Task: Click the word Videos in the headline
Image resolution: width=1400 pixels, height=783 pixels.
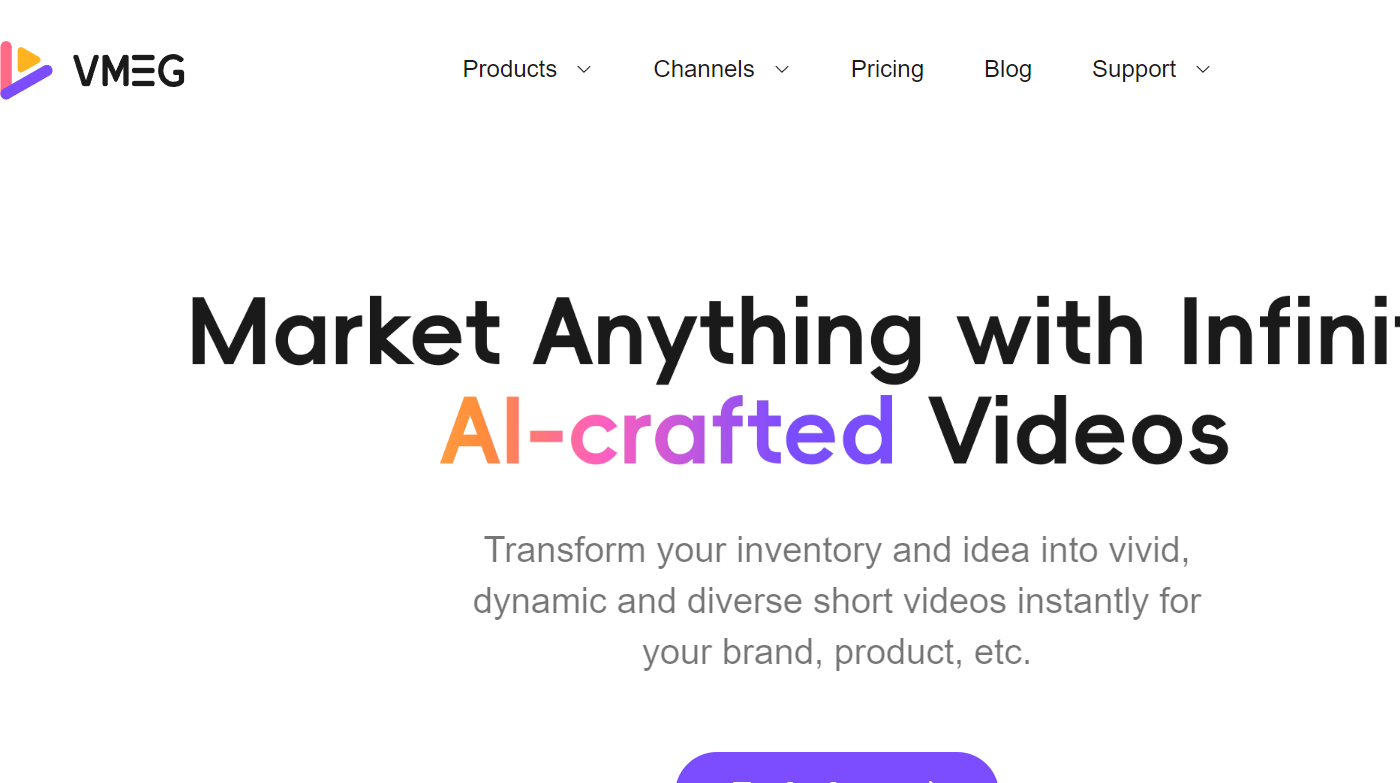Action: [x=1078, y=432]
